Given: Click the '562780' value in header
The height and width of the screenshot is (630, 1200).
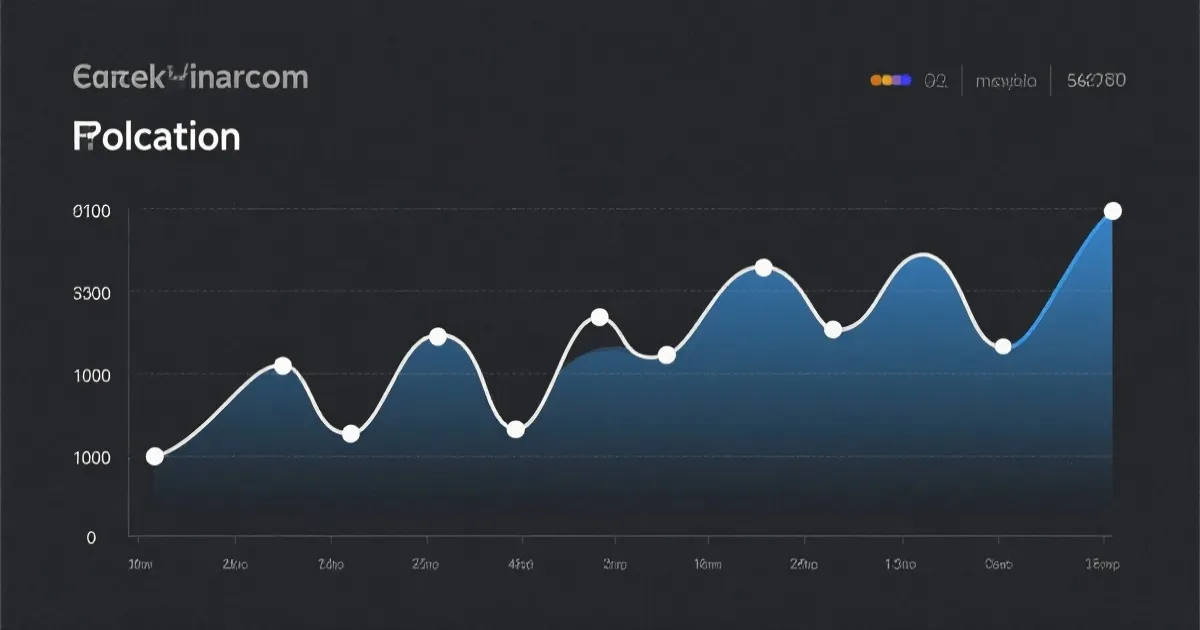Looking at the screenshot, I should pos(1096,81).
